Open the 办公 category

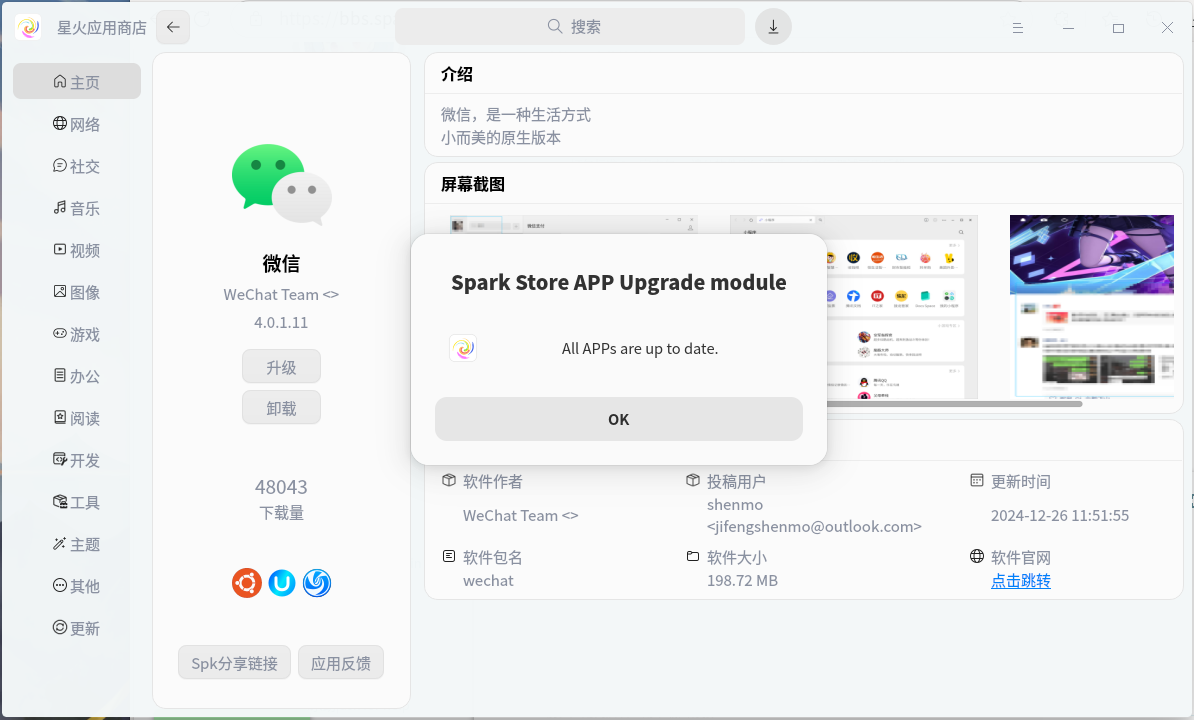(x=77, y=376)
